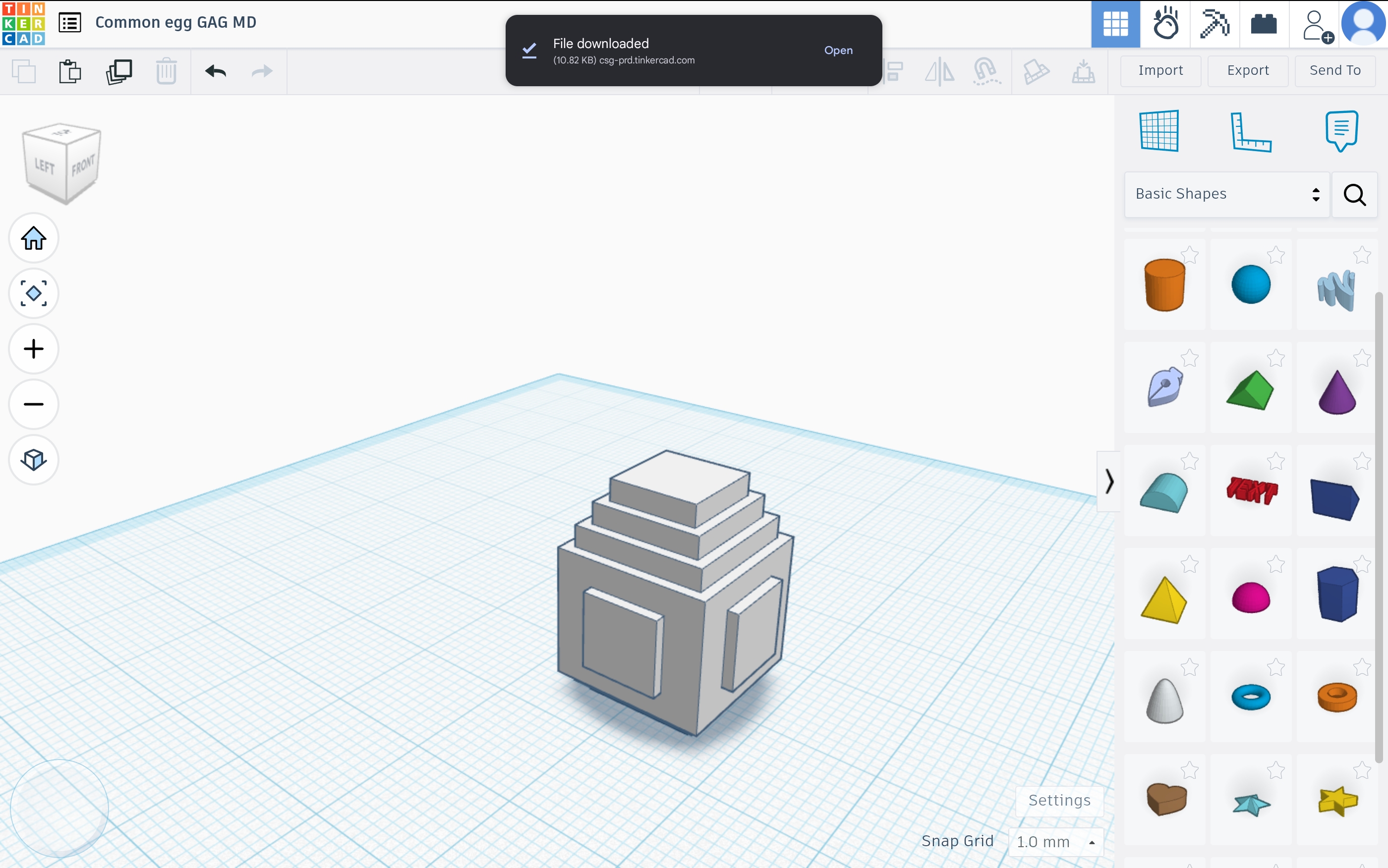The width and height of the screenshot is (1388, 868).
Task: Click the Duplicate and repeat icon
Action: pyautogui.click(x=119, y=71)
